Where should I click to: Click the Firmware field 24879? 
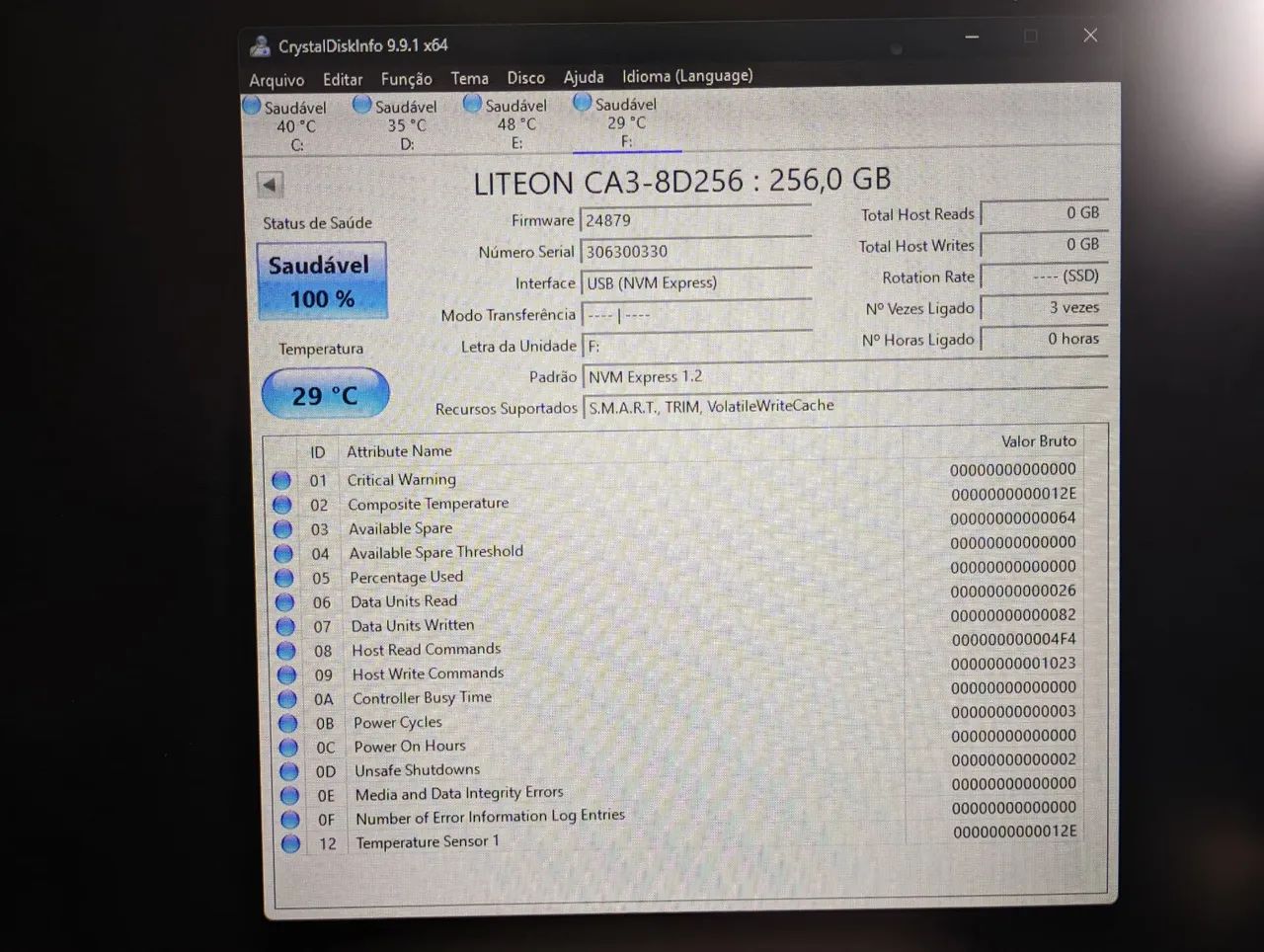pos(696,220)
